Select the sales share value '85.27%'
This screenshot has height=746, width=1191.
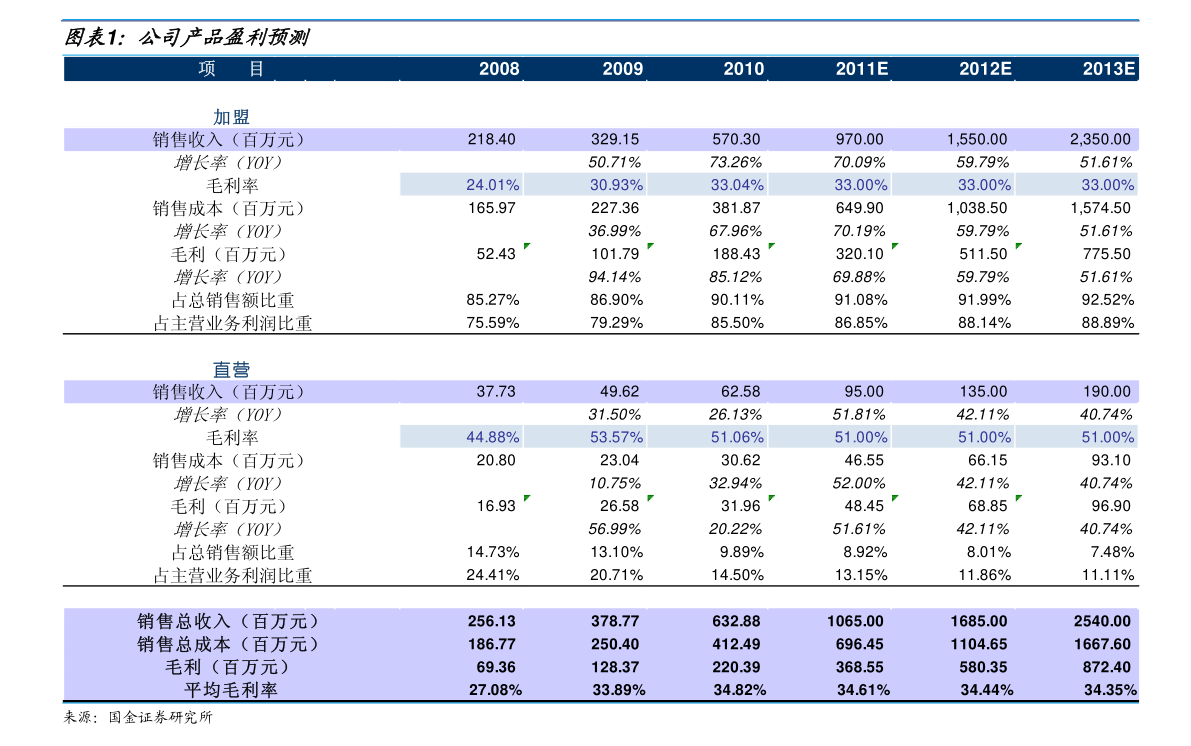click(493, 300)
